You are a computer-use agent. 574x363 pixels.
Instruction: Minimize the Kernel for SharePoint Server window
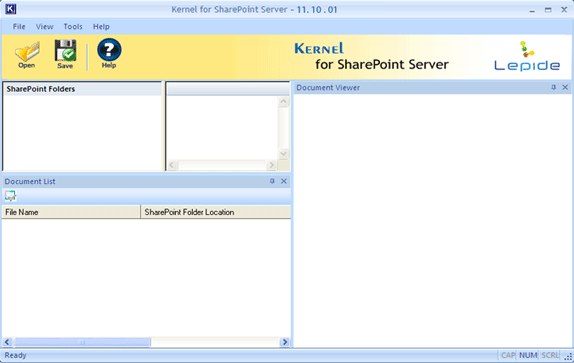[532, 10]
